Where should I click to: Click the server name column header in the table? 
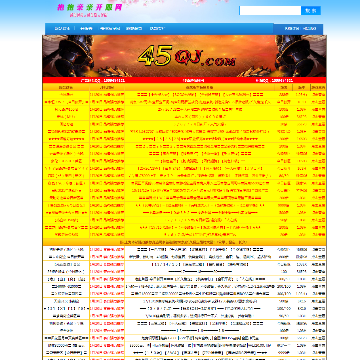(66, 87)
